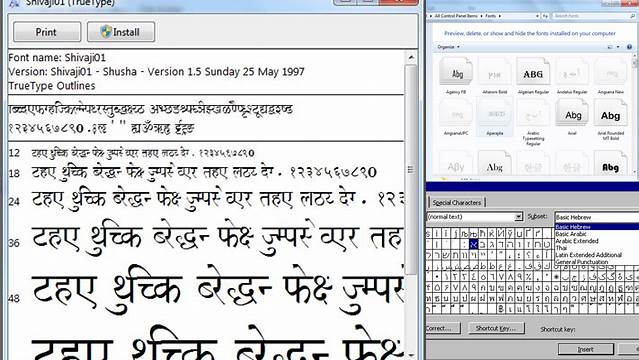The width and height of the screenshot is (639, 360).
Task: Click the Subset combo box showing Basic Hebrew
Action: [596, 217]
